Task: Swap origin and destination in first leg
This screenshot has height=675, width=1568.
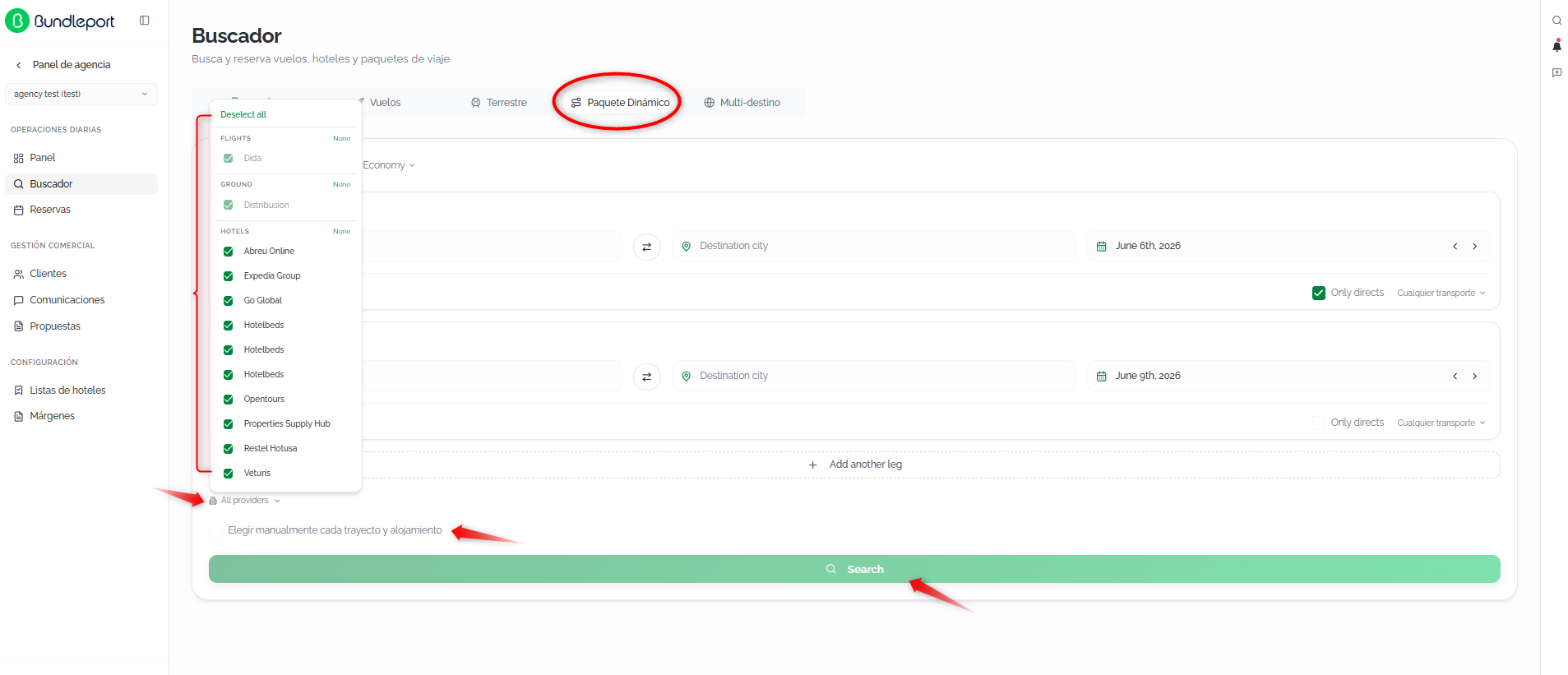Action: 647,247
